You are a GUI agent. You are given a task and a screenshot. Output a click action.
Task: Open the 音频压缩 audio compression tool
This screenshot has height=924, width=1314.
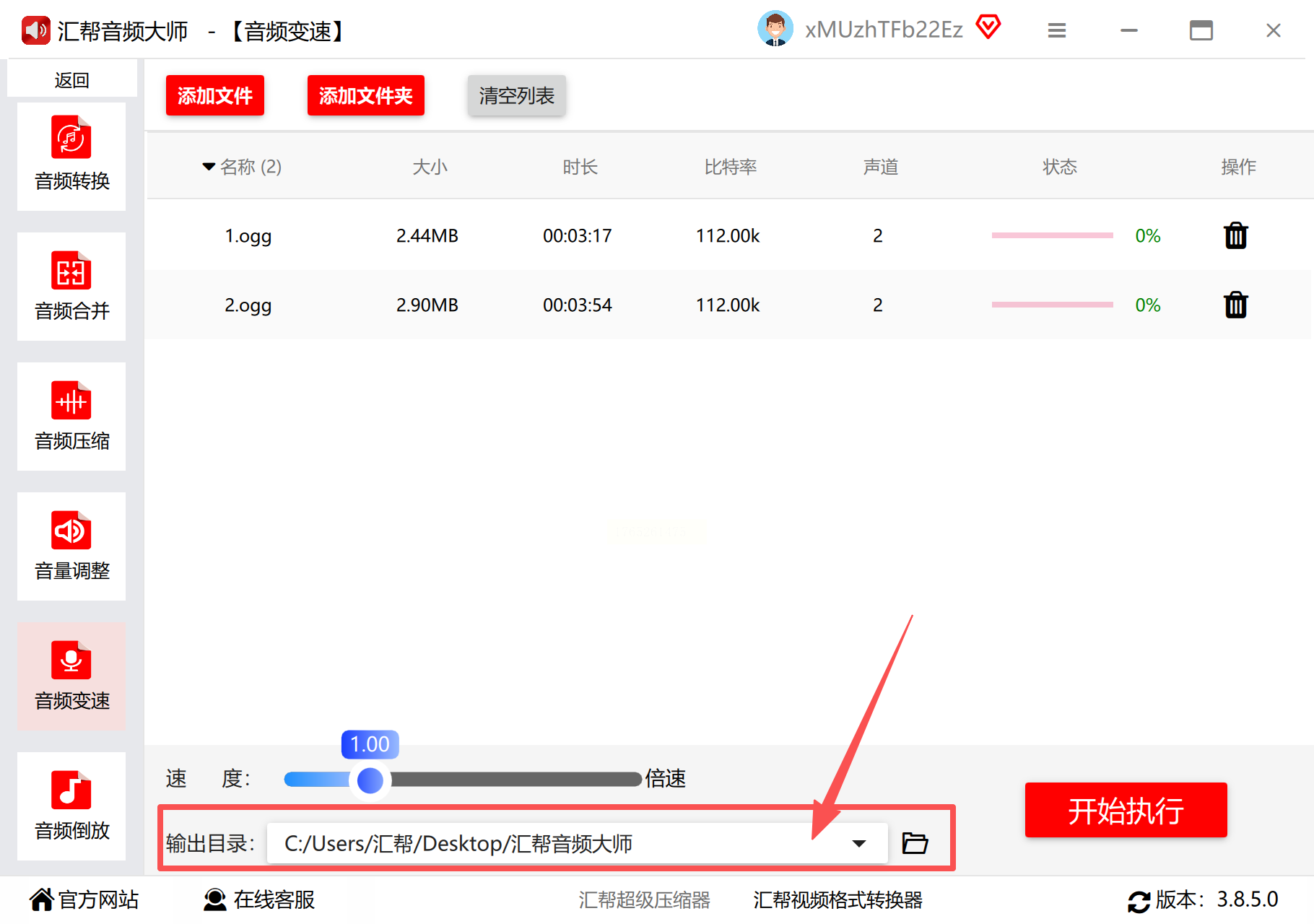(71, 416)
